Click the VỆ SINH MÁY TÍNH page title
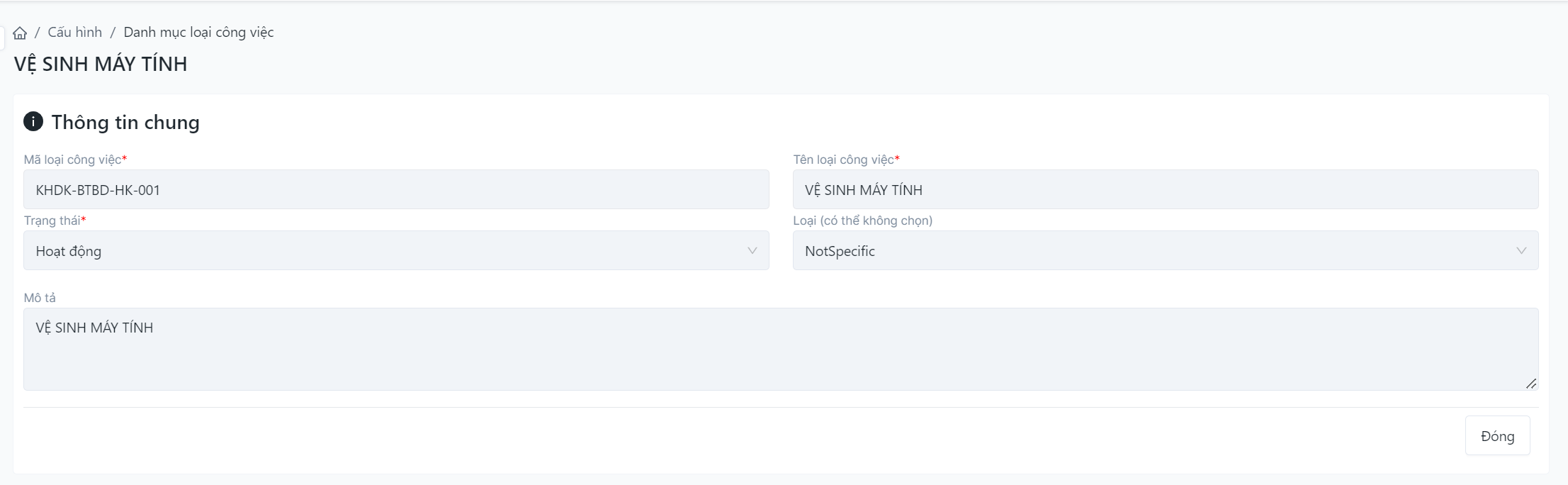Screen dimensions: 1568x485 [x=101, y=65]
